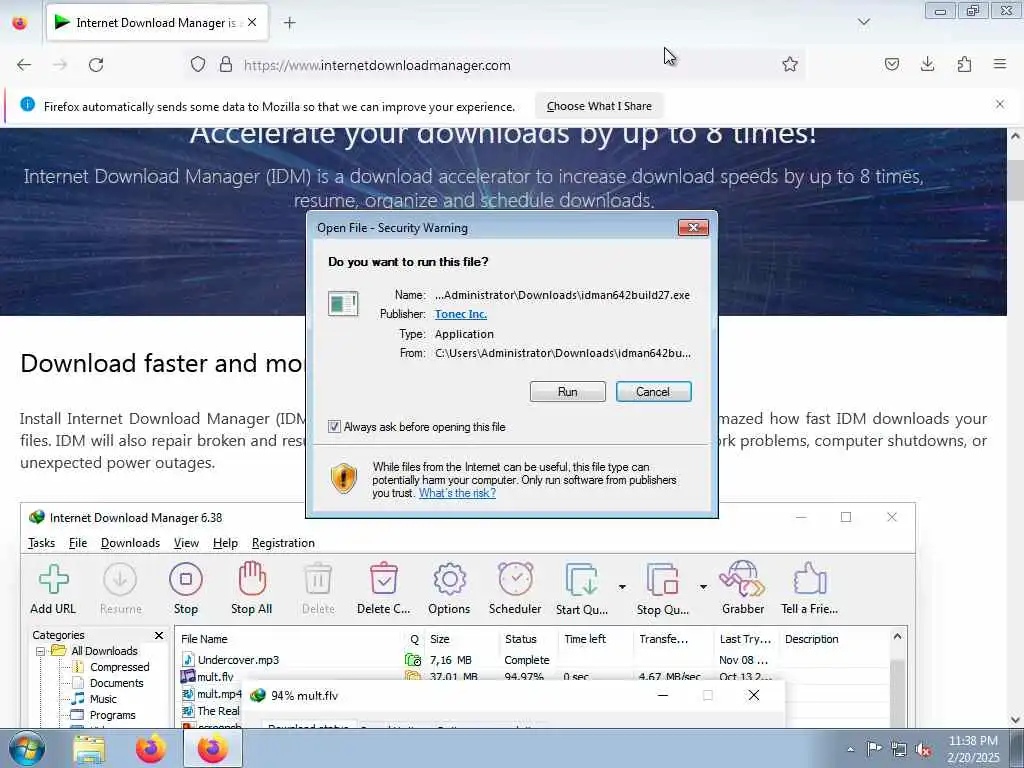1024x768 pixels.
Task: Open the Extensions puzzle icon
Action: [x=964, y=64]
